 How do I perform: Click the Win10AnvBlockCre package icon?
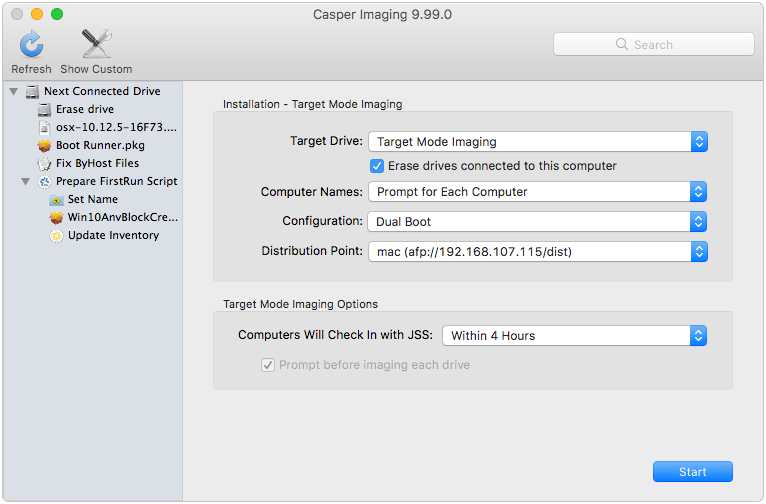(56, 218)
